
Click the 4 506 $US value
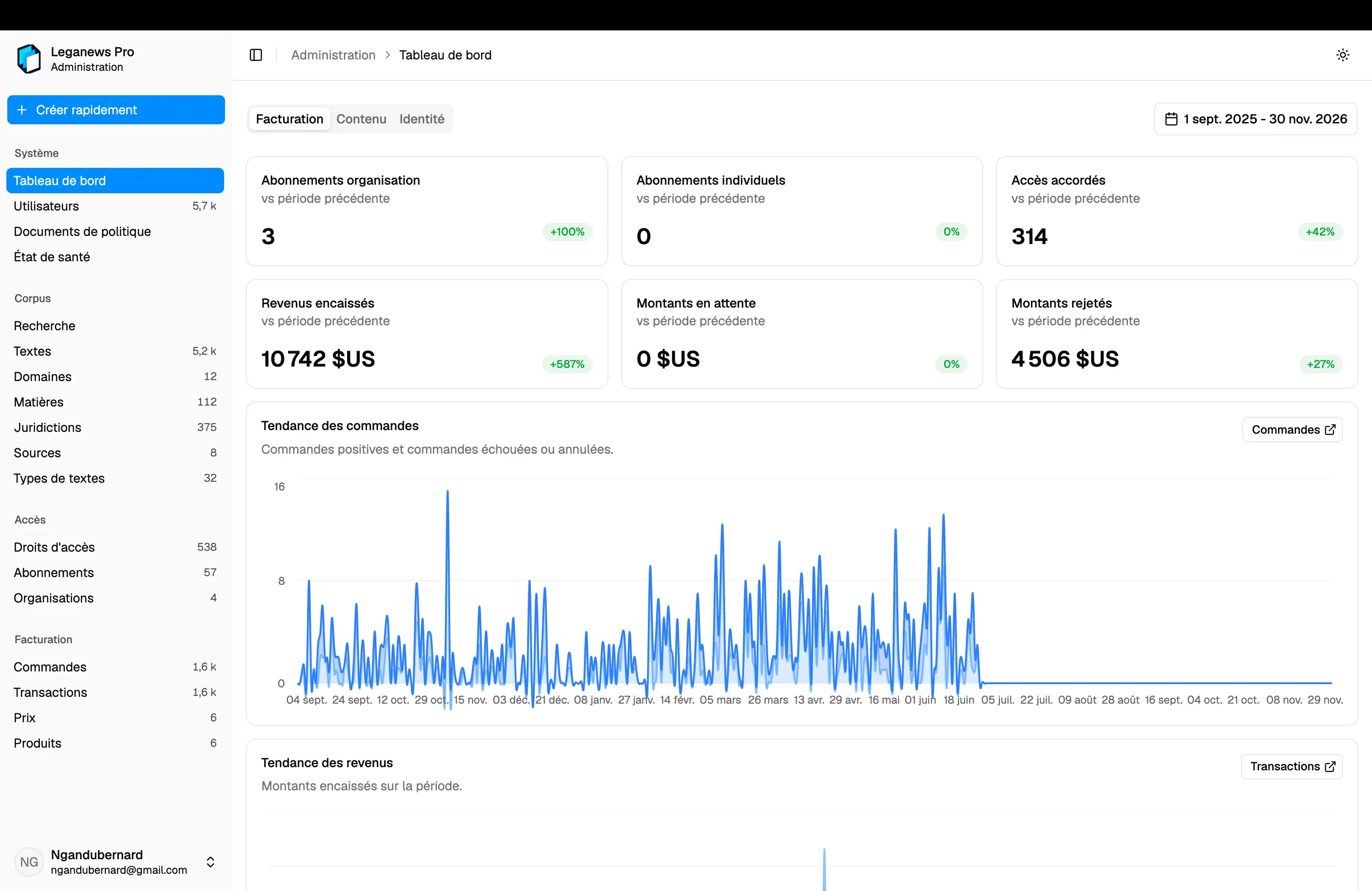(1065, 359)
